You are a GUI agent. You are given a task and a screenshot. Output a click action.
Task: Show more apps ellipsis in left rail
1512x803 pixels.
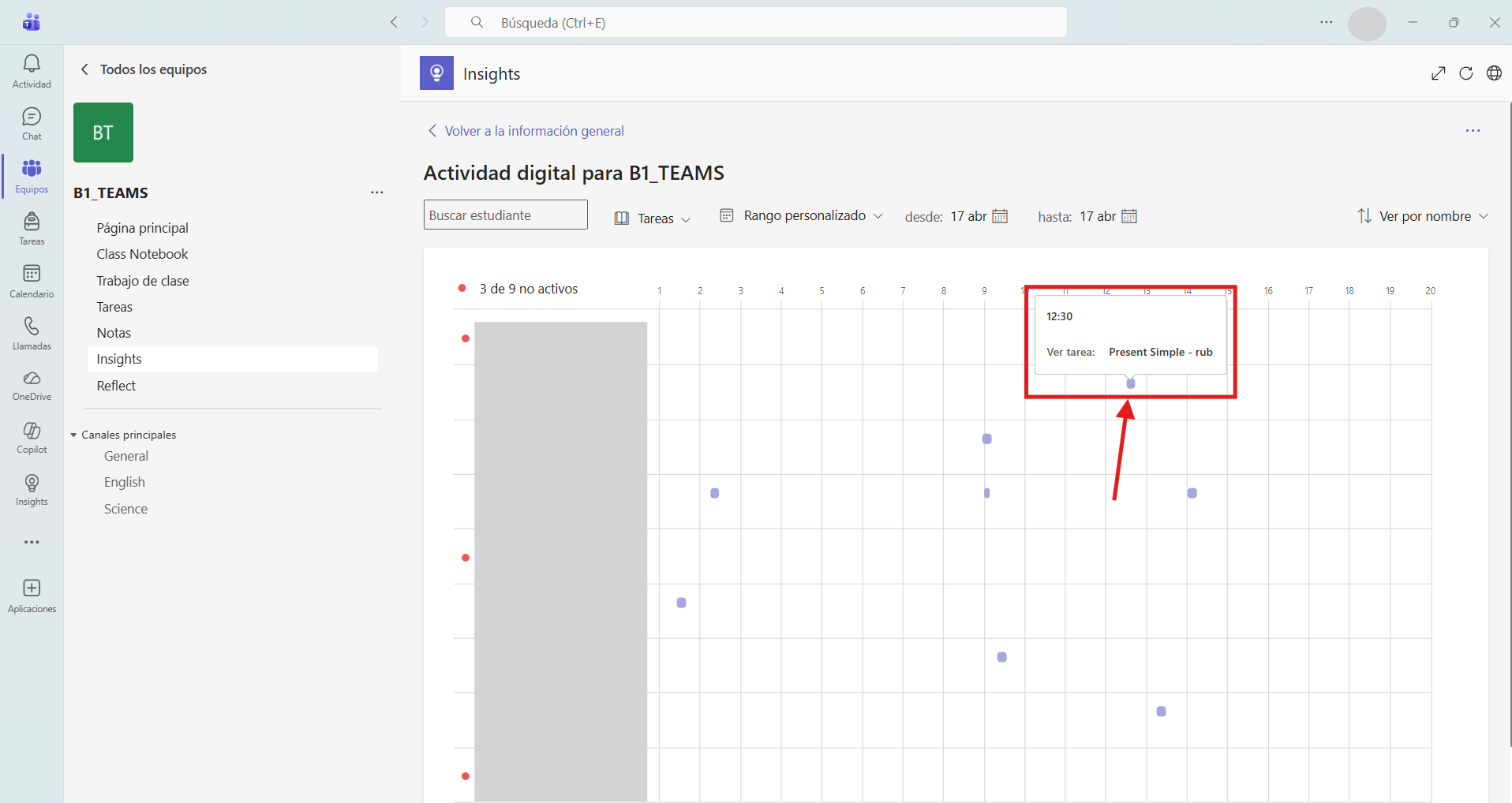32,543
